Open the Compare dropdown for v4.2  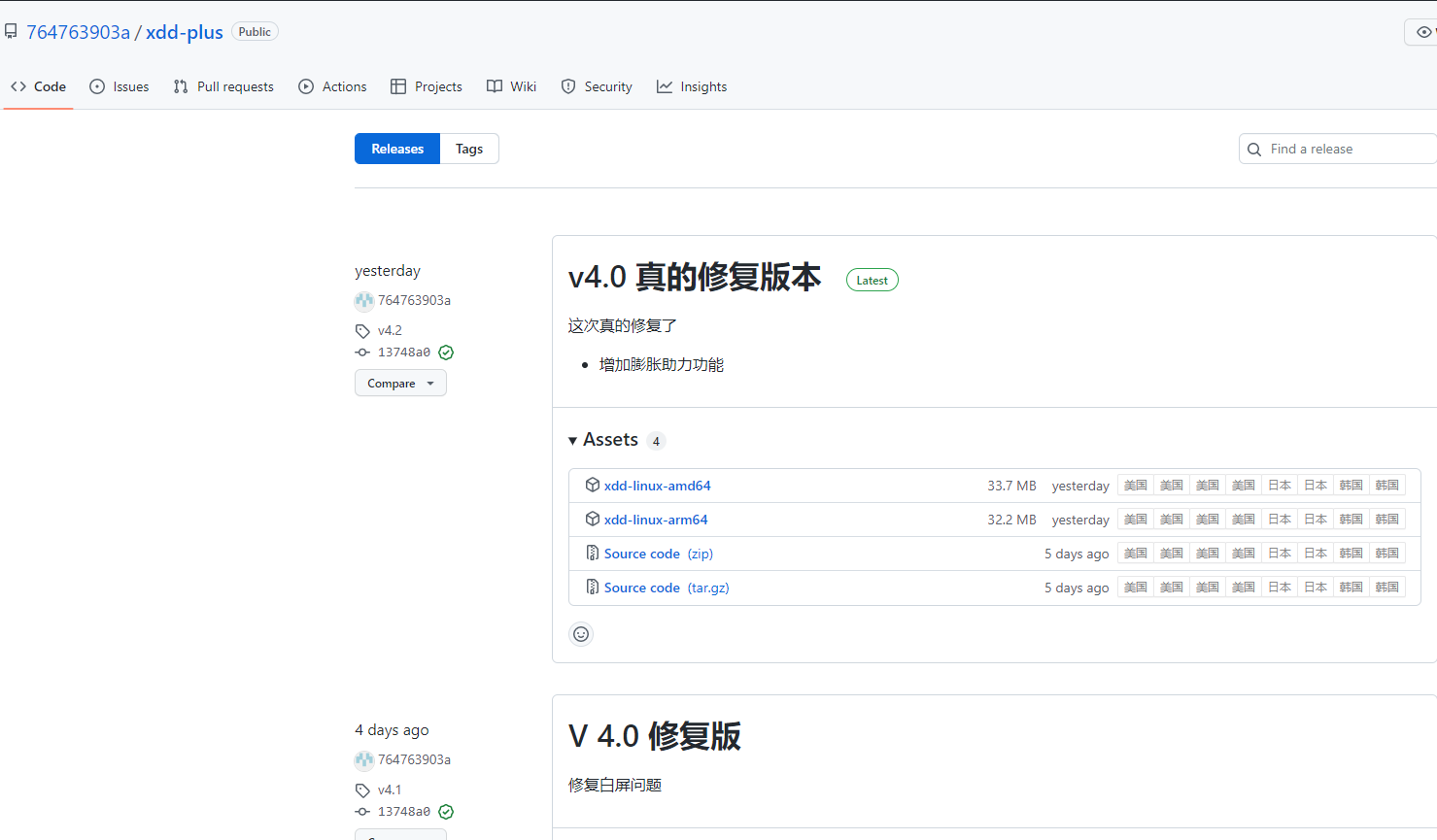pyautogui.click(x=400, y=384)
